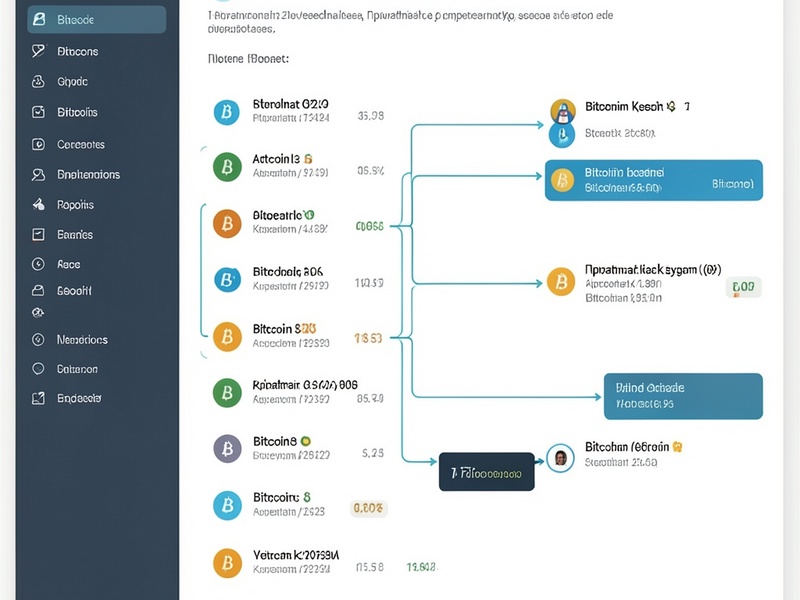Click the Brind Ochode blue box
The height and width of the screenshot is (600, 800).
click(683, 396)
